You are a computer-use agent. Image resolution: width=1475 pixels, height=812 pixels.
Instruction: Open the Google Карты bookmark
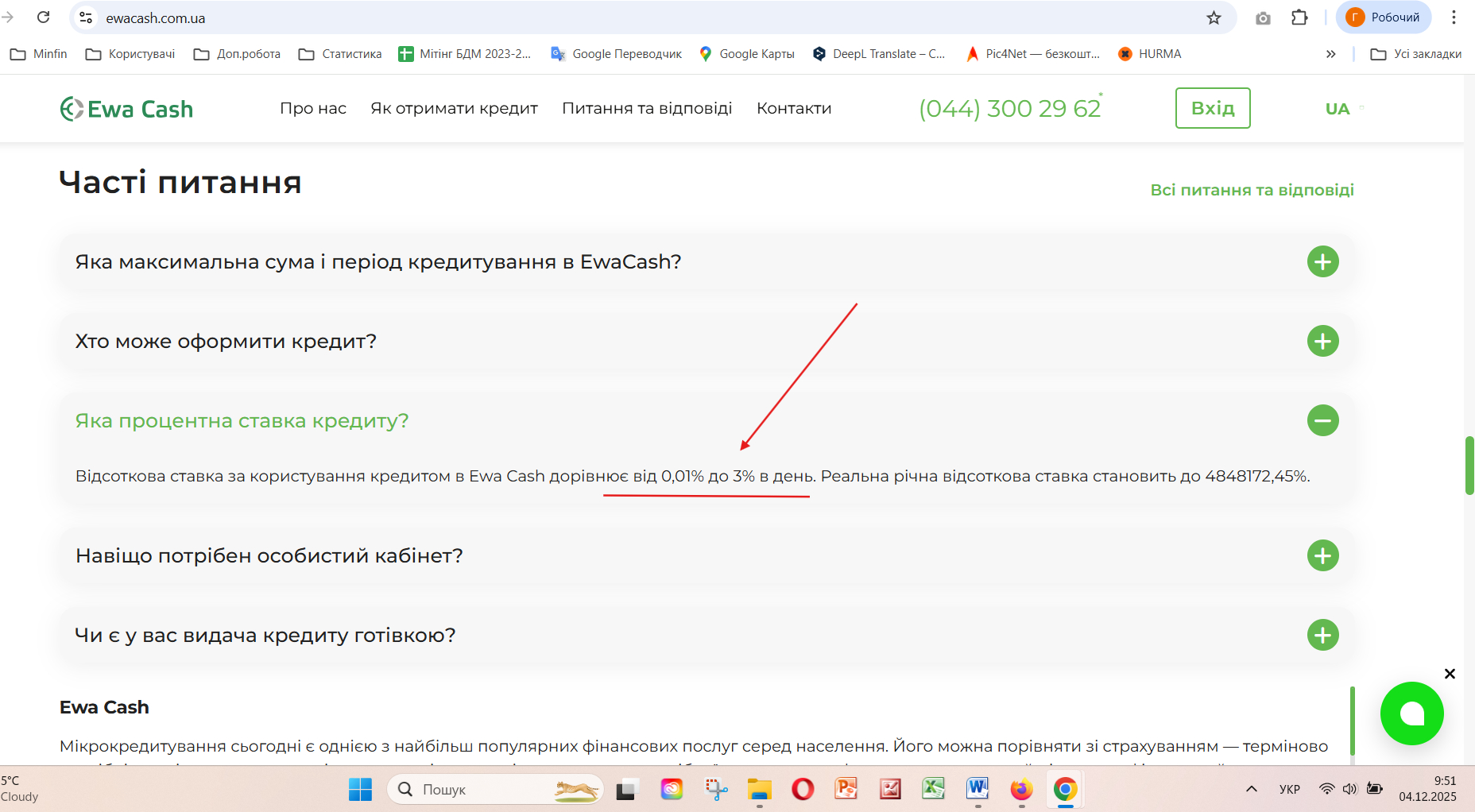(x=746, y=54)
